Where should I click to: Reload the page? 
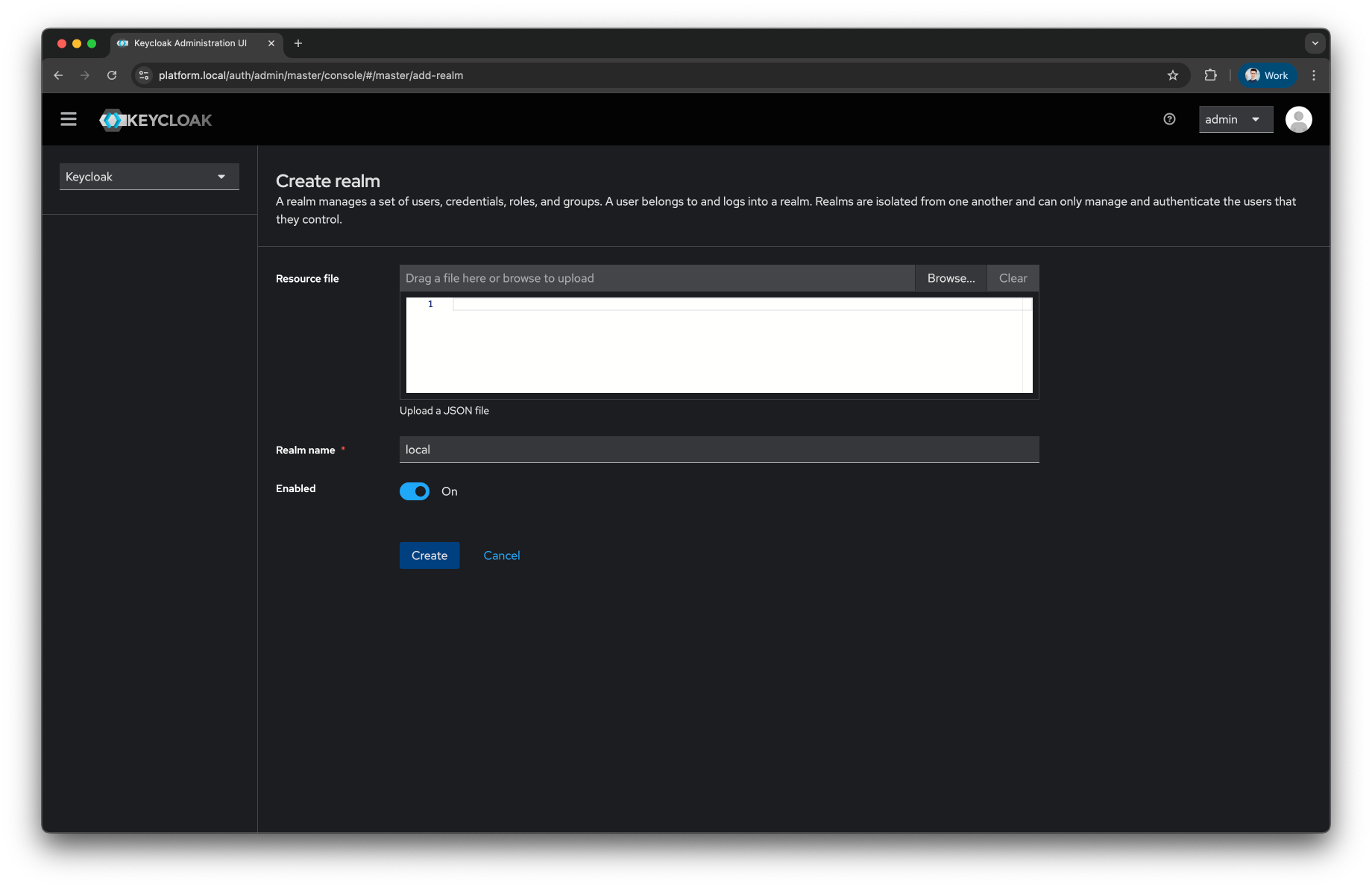click(112, 75)
